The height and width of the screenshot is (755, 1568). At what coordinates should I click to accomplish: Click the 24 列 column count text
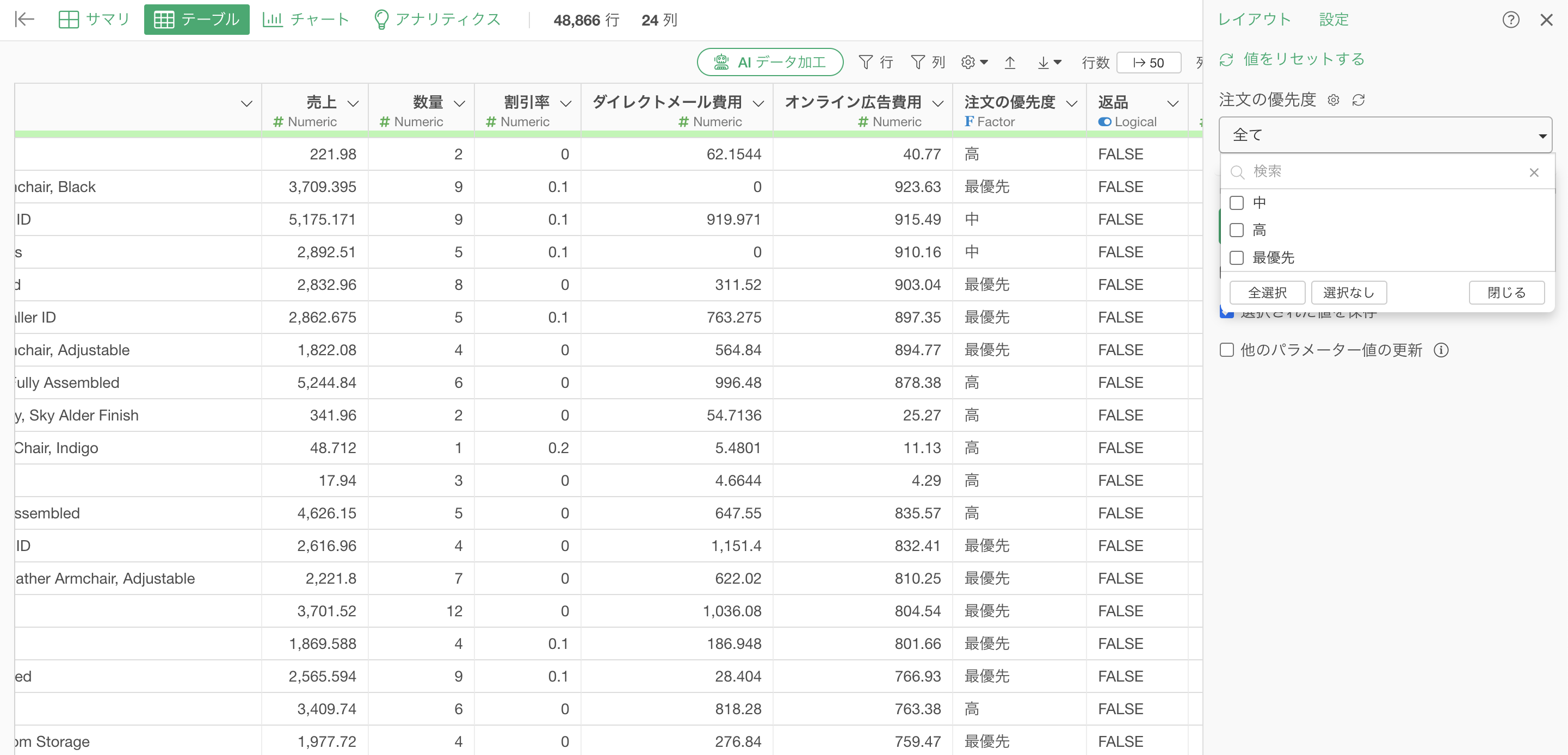[x=659, y=20]
